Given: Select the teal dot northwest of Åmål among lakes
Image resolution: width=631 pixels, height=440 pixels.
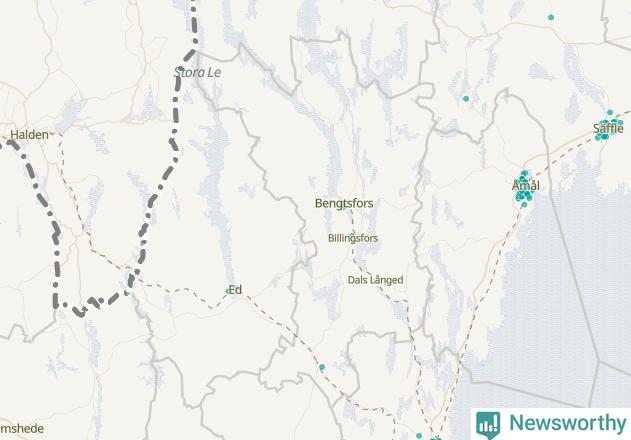Looking at the screenshot, I should 466,99.
